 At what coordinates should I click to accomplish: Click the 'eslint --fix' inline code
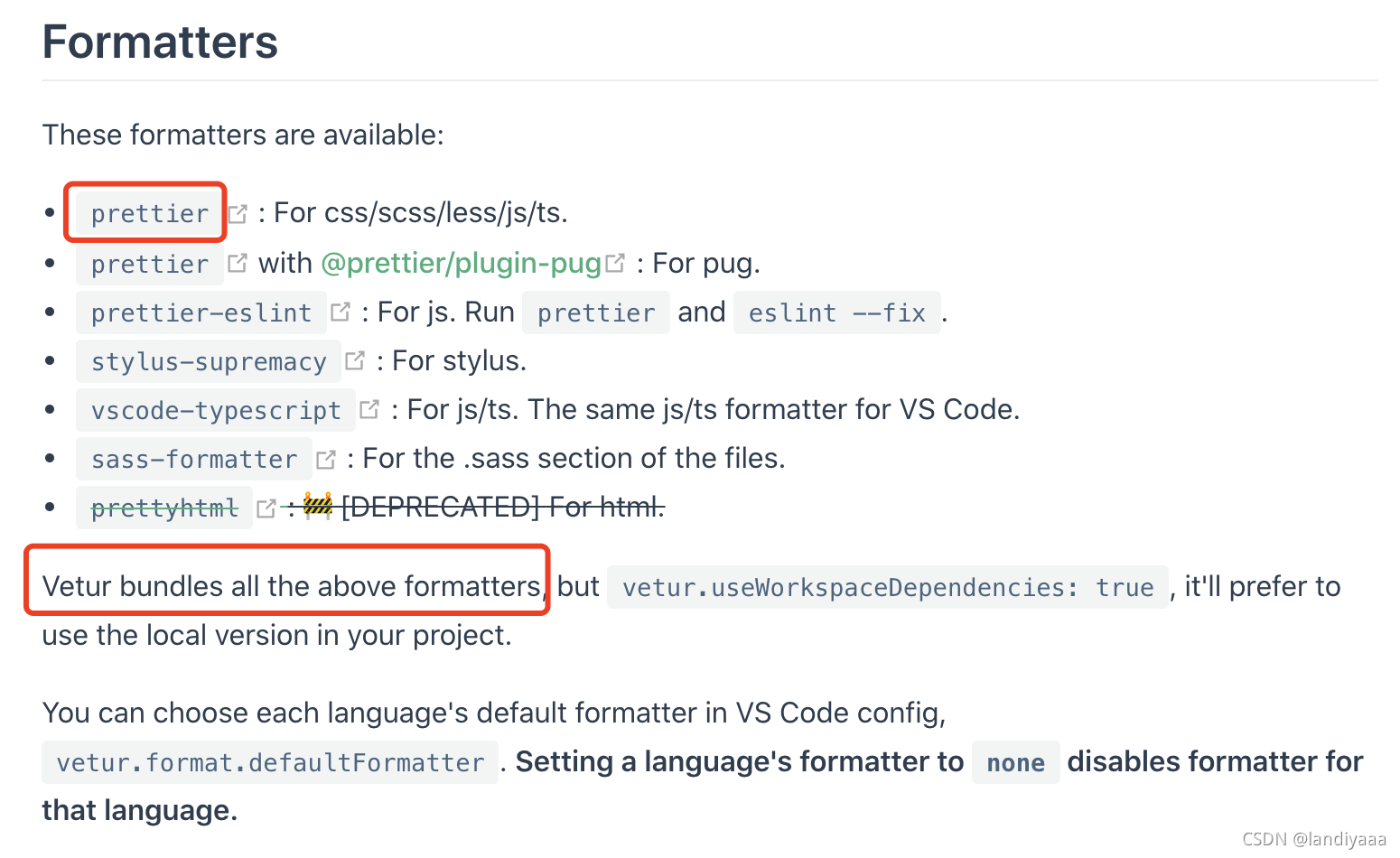(837, 312)
